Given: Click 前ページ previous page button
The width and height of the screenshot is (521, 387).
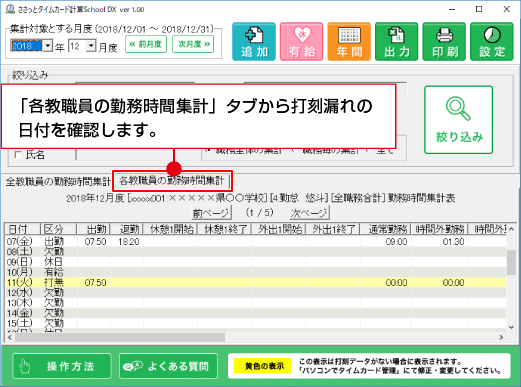Looking at the screenshot, I should 212,213.
